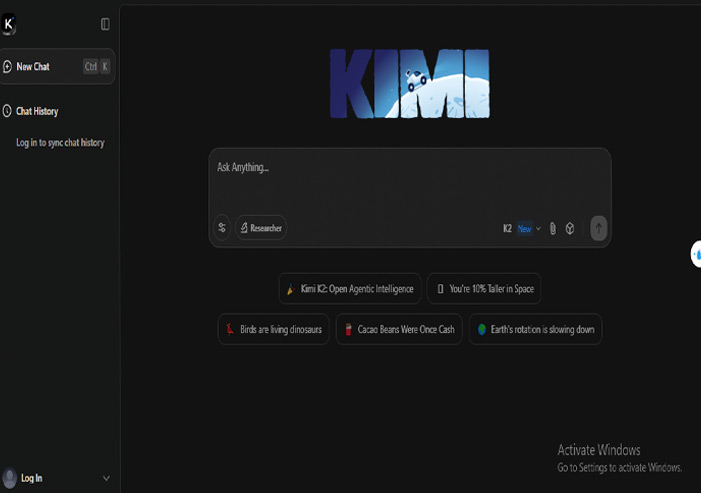Click the blue 'New' badge beside K2
The width and height of the screenshot is (701, 493).
tap(524, 229)
